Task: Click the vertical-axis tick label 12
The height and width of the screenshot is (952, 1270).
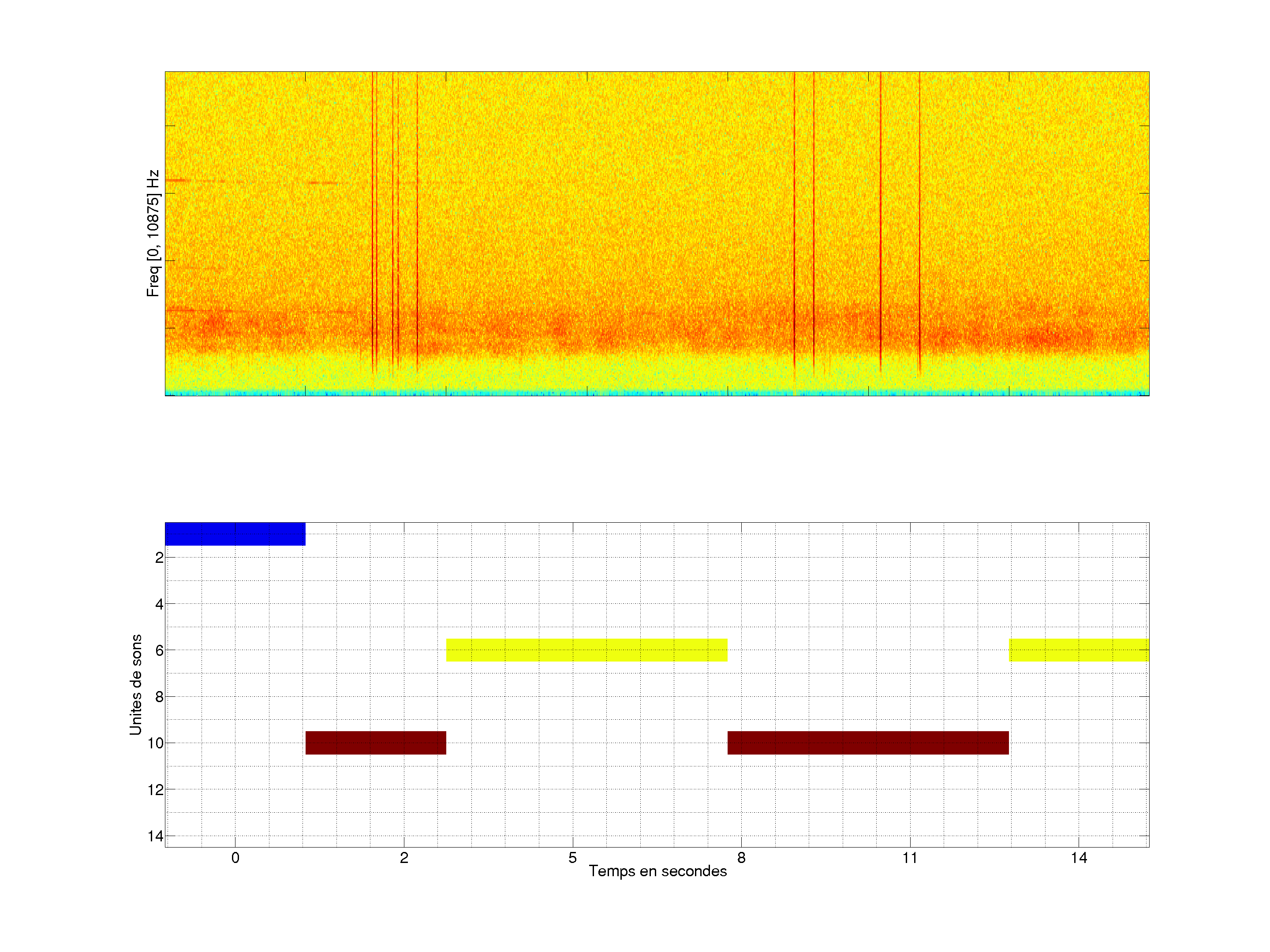Action: pos(155,790)
